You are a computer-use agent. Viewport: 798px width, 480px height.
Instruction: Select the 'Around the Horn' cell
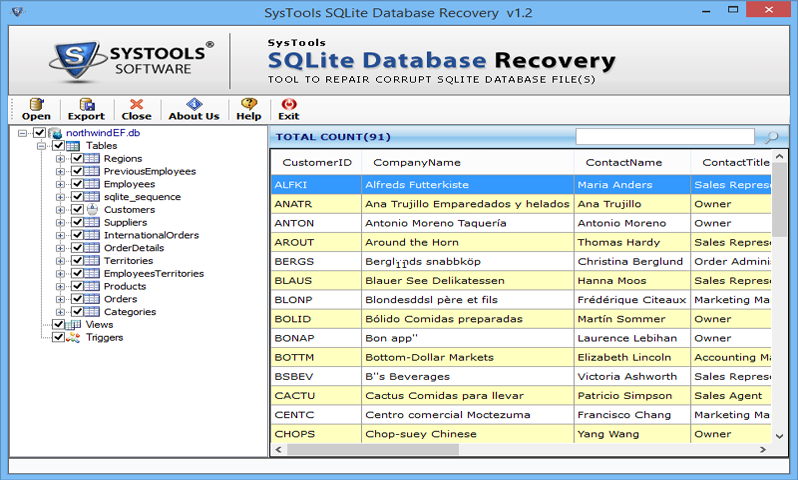pos(468,242)
